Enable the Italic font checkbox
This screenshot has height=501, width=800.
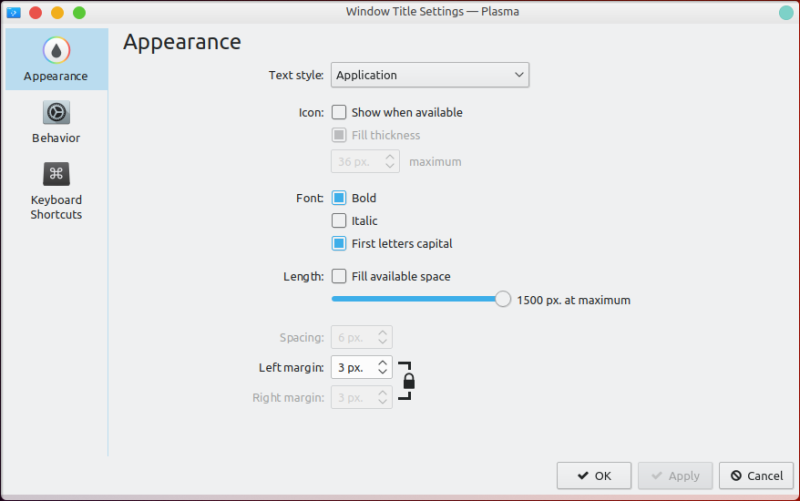(339, 221)
